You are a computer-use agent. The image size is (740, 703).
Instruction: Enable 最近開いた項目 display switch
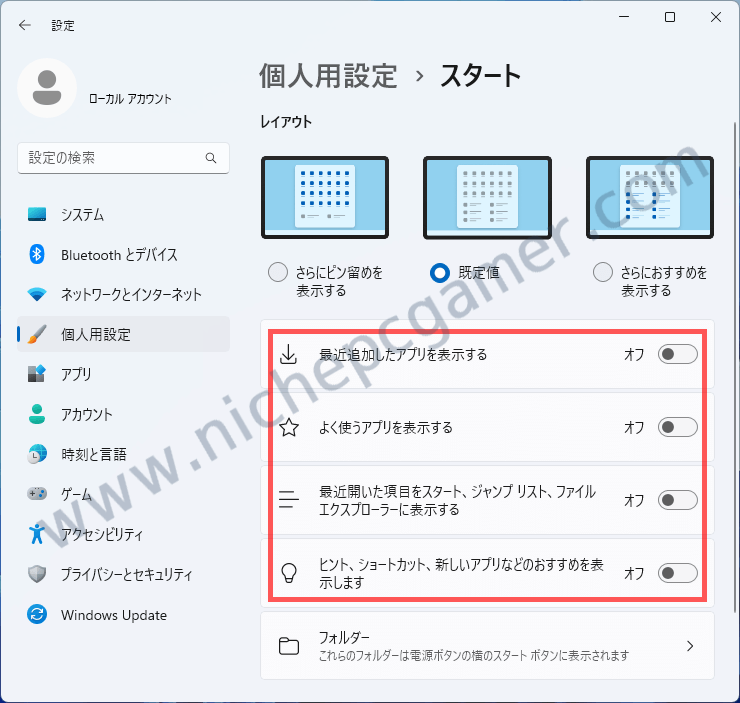tap(677, 500)
